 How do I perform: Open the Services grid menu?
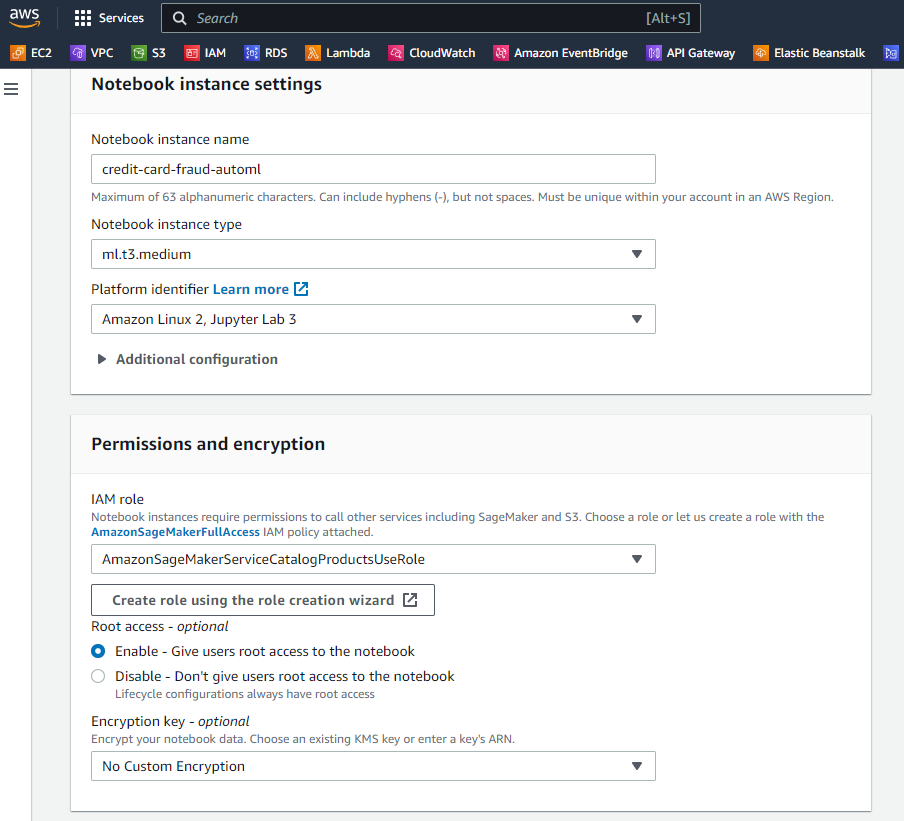pyautogui.click(x=83, y=18)
